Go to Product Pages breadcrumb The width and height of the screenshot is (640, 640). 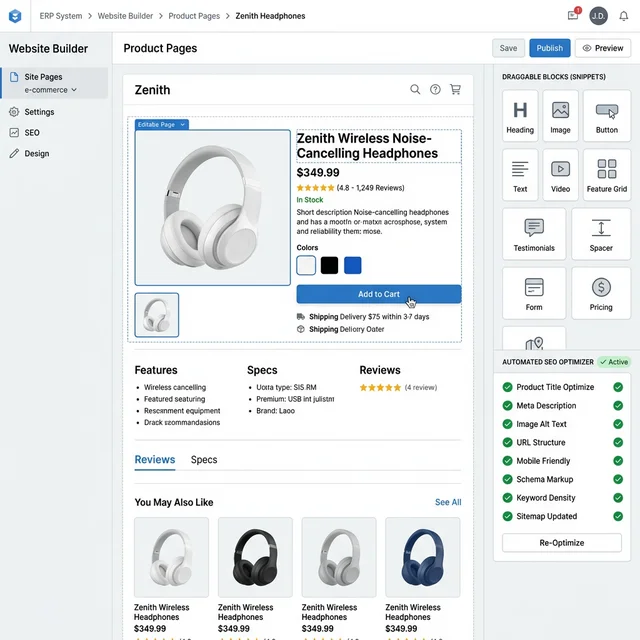[x=194, y=16]
